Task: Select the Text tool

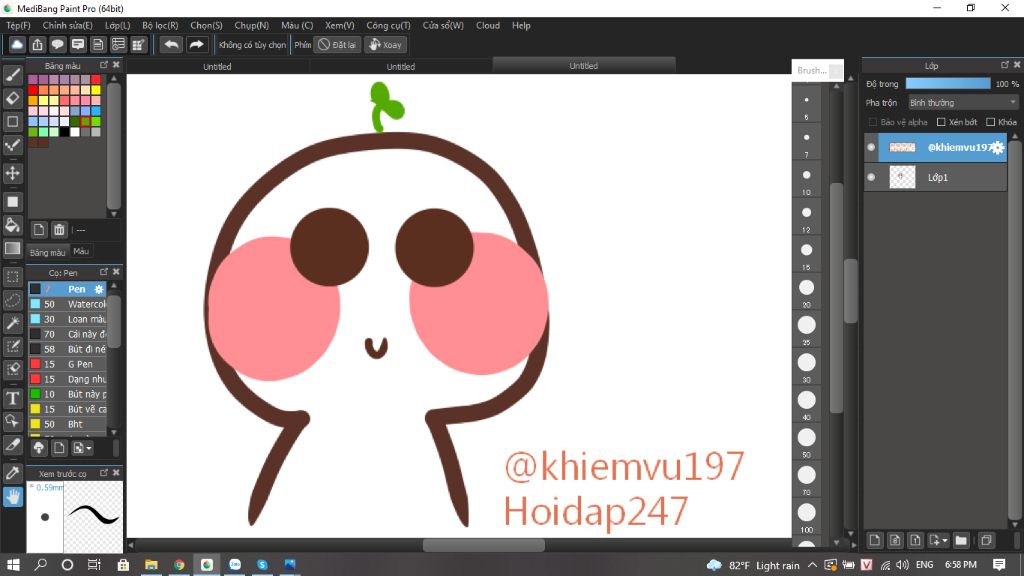Action: 12,398
